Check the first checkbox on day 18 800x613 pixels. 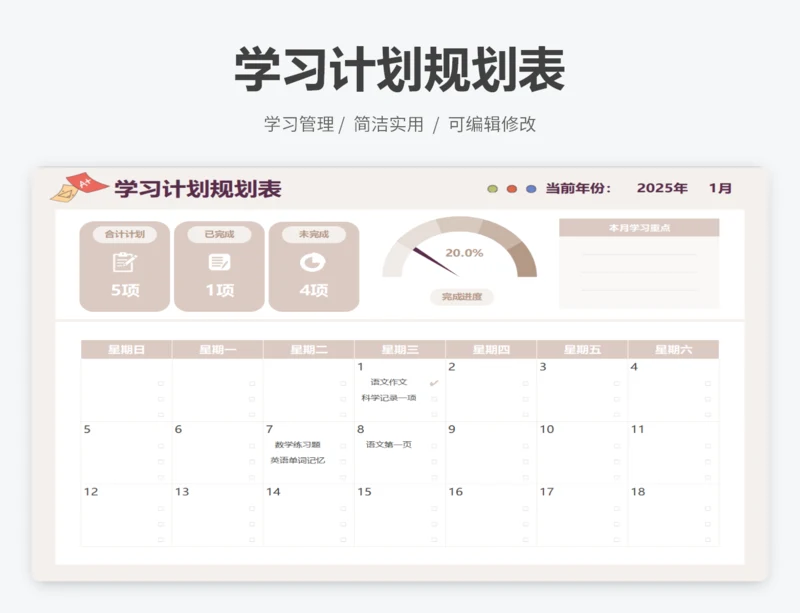(708, 508)
